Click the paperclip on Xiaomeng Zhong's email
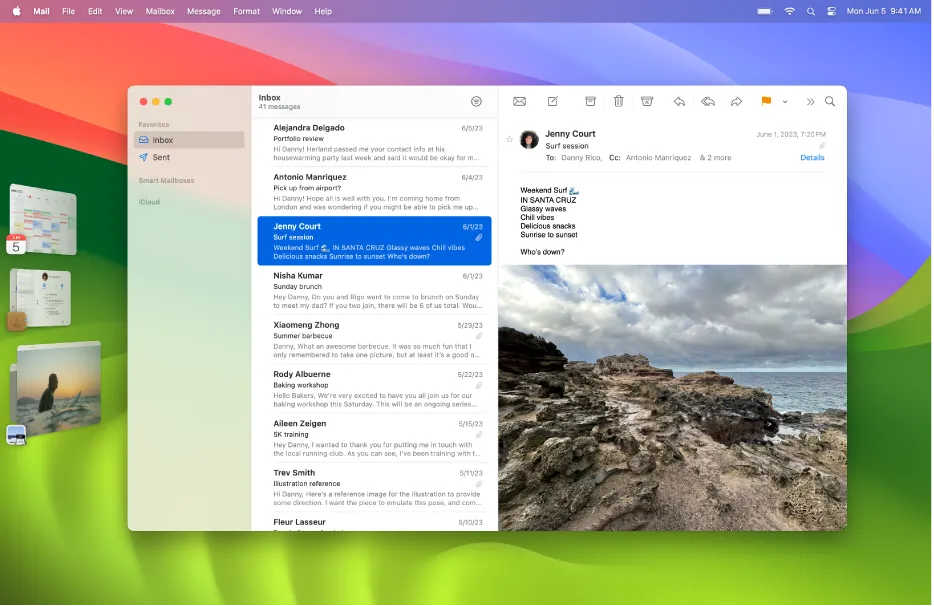Viewport: 934px width, 606px height. [480, 337]
